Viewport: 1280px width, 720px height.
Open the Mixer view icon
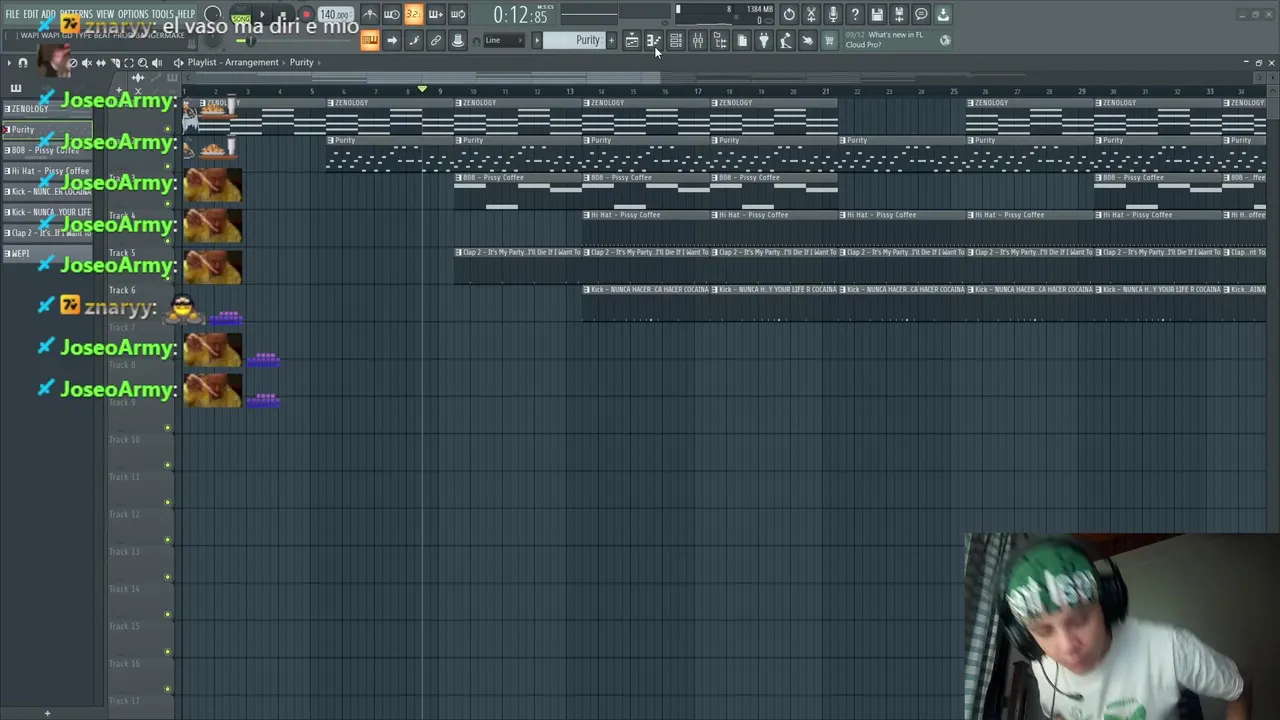tap(698, 40)
